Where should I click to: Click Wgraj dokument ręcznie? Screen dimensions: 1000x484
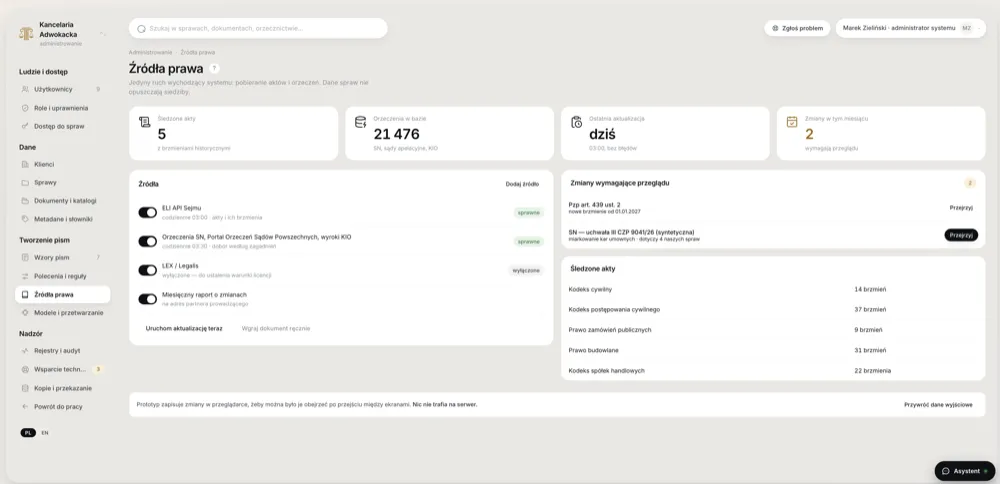click(x=276, y=328)
